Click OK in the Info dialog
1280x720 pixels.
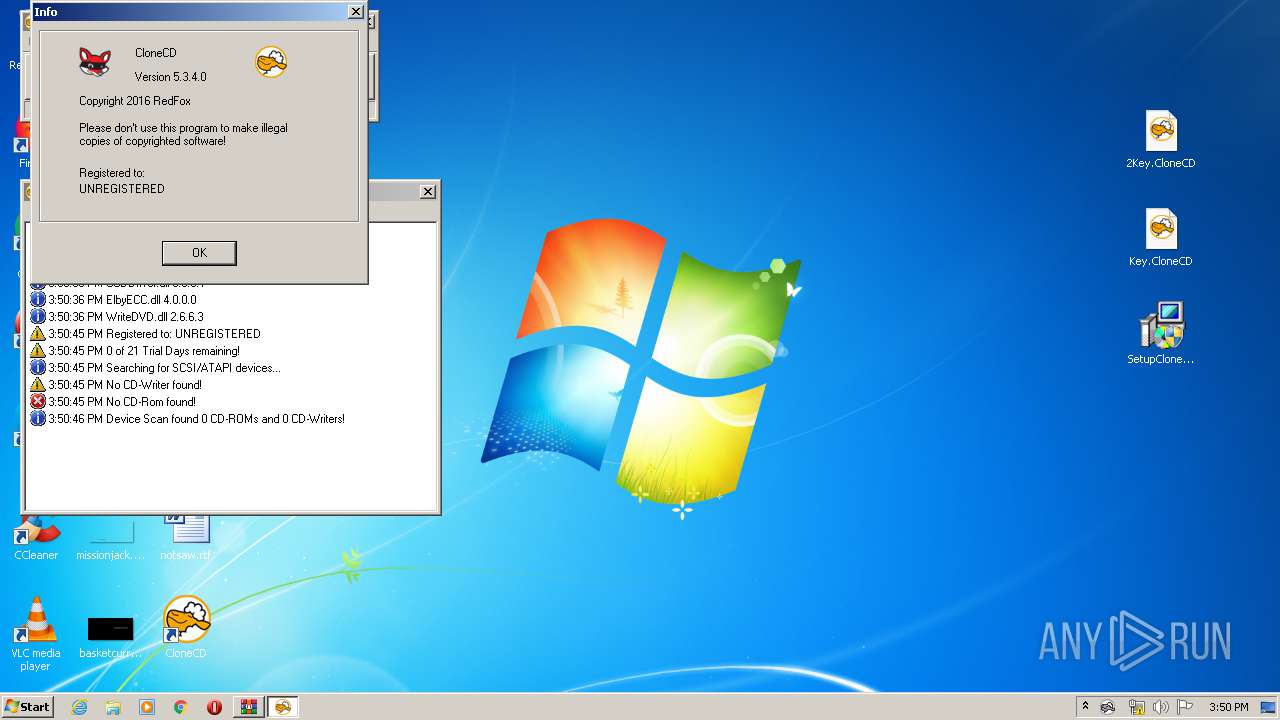point(199,253)
